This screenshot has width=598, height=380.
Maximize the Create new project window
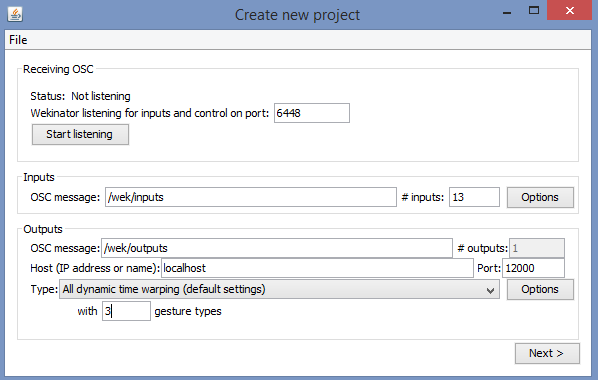[534, 11]
